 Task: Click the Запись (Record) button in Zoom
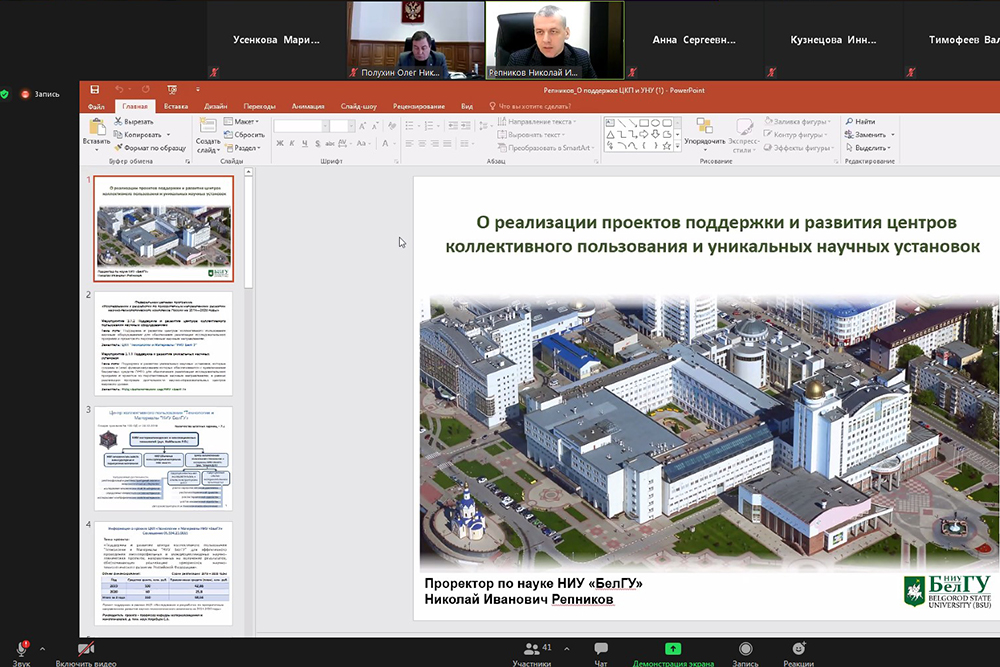click(745, 649)
